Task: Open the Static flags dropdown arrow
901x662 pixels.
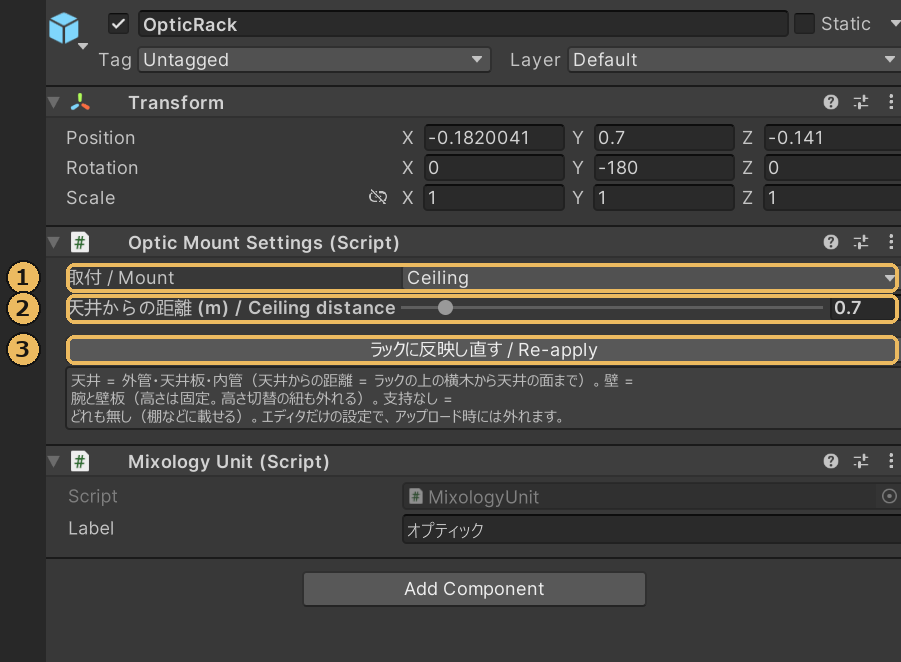Action: coord(894,24)
